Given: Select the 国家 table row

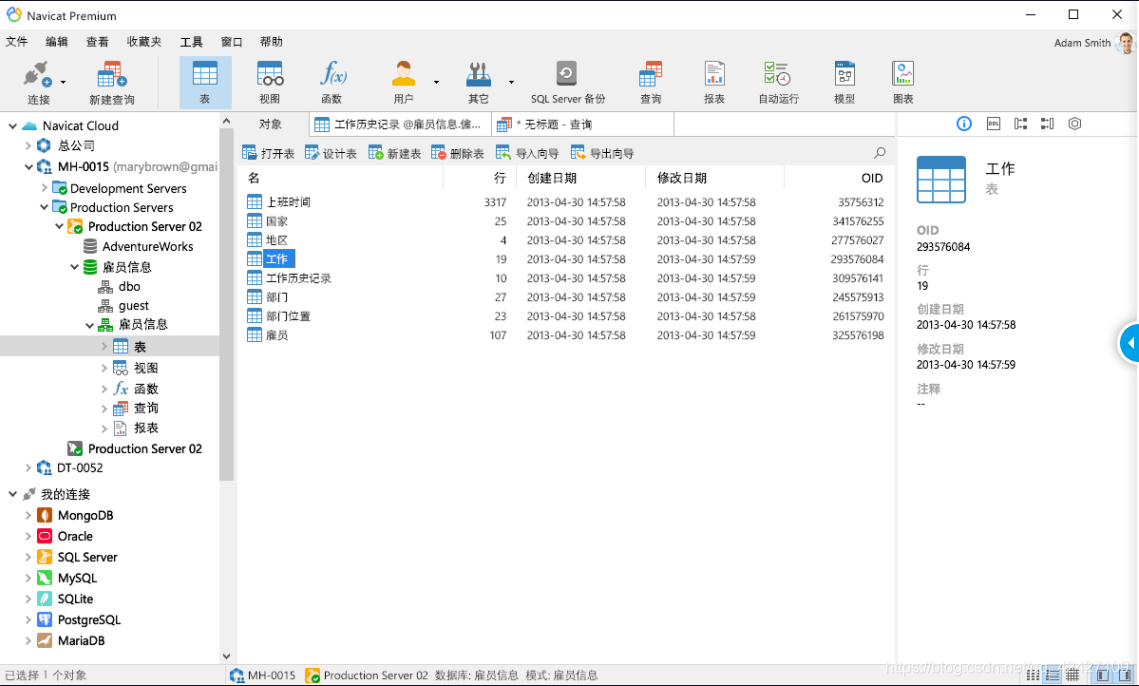Looking at the screenshot, I should coord(566,221).
